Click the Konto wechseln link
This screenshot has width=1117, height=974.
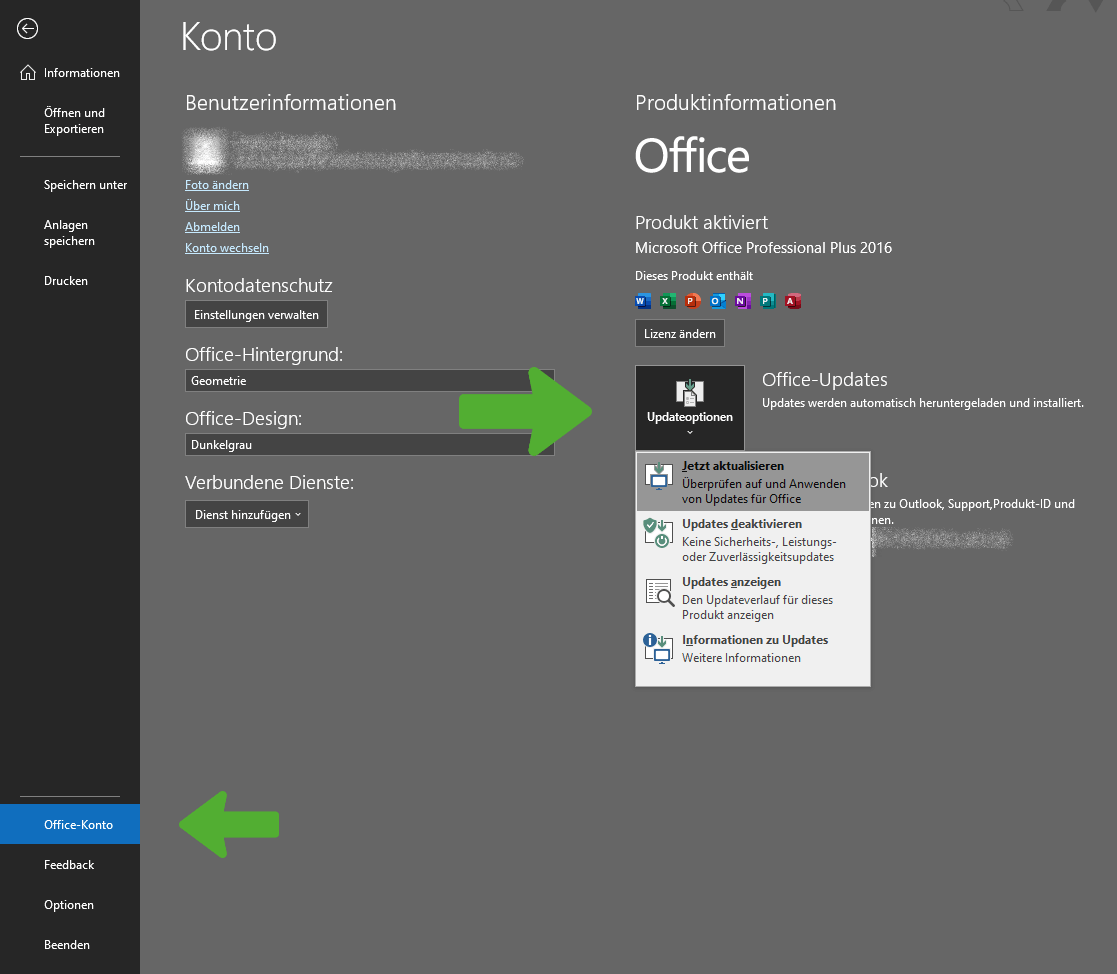point(227,247)
